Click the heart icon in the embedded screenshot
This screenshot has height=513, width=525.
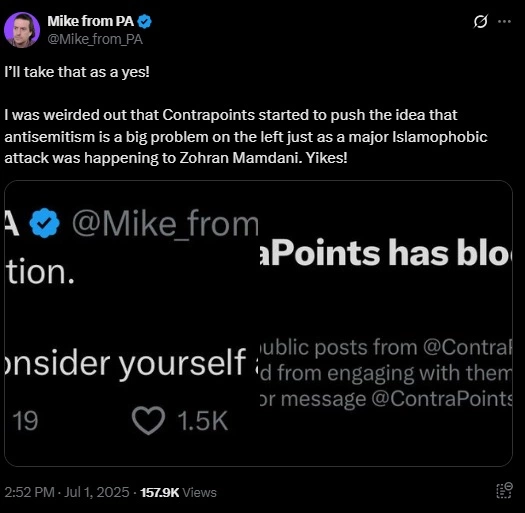point(148,420)
